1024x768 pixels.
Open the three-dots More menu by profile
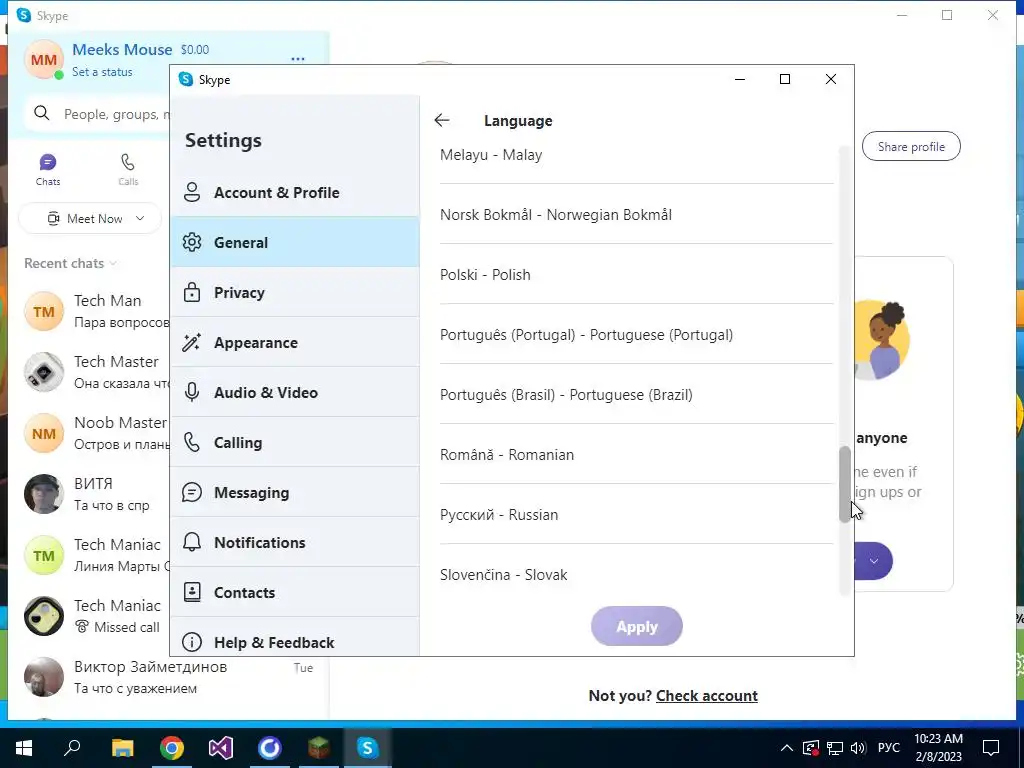pyautogui.click(x=298, y=59)
